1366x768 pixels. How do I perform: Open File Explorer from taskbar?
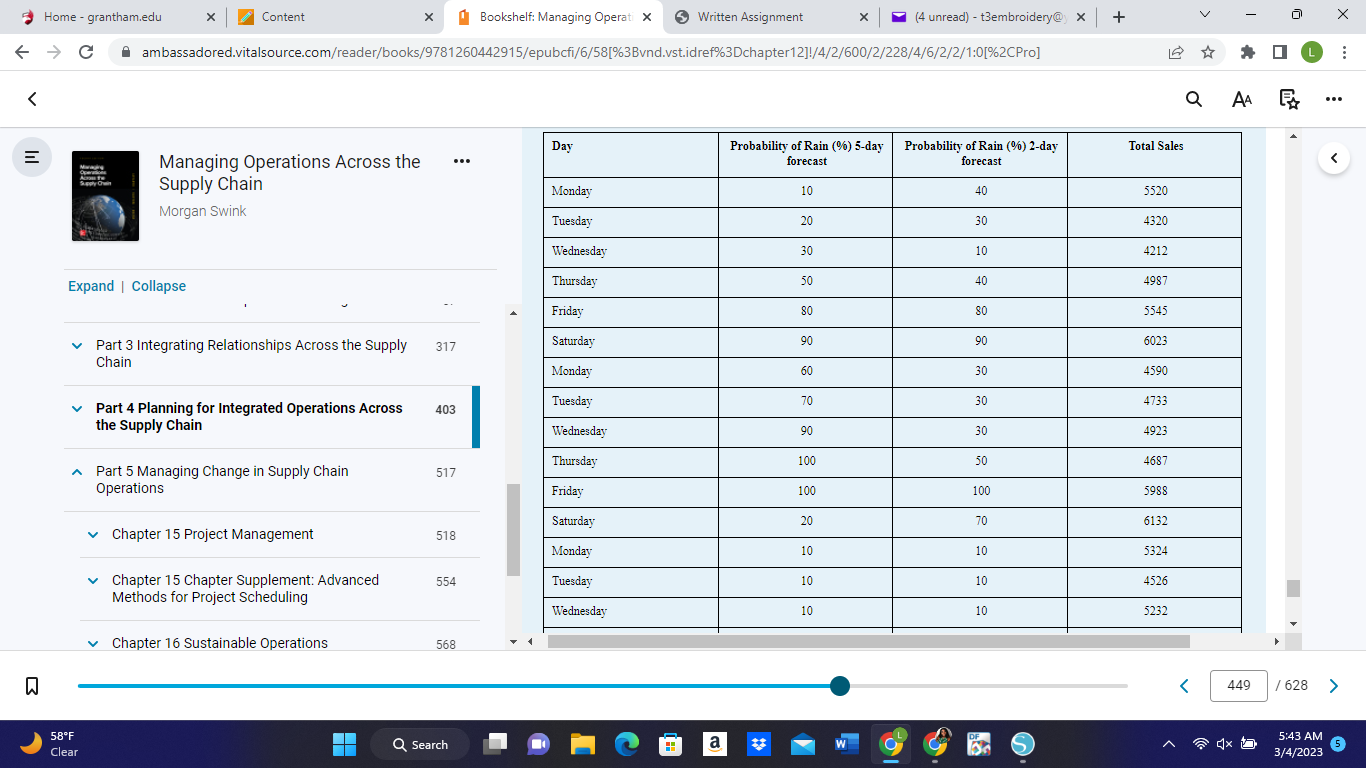coord(582,744)
